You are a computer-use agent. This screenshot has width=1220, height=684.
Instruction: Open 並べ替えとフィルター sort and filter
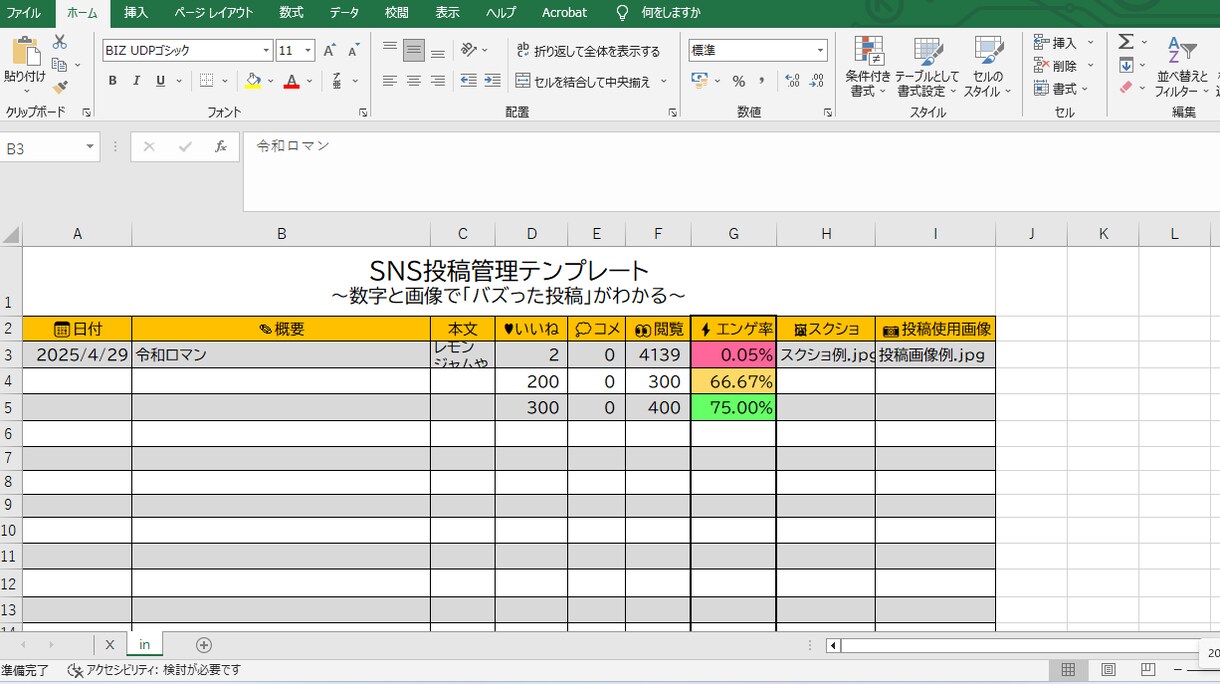point(1182,67)
